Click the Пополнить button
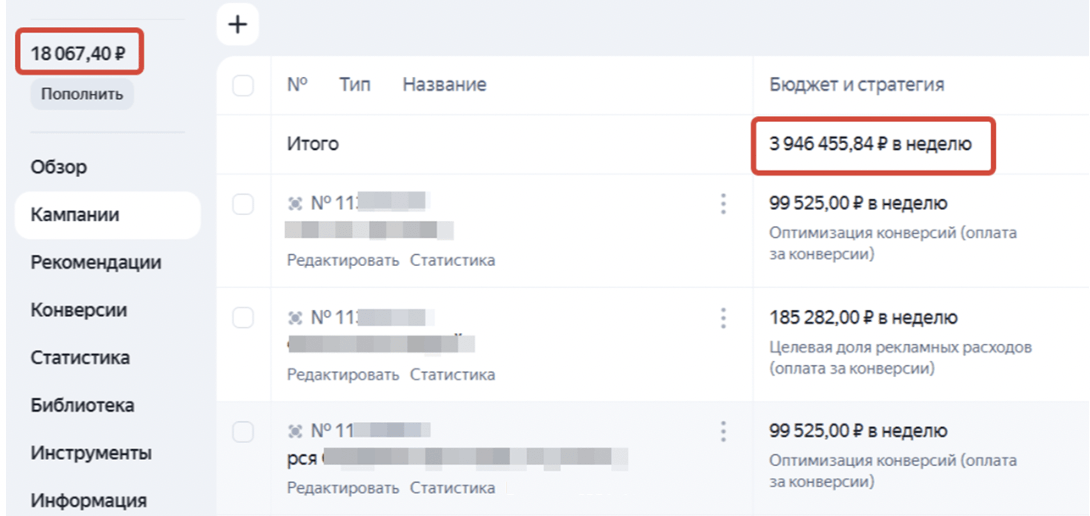 pyautogui.click(x=82, y=95)
